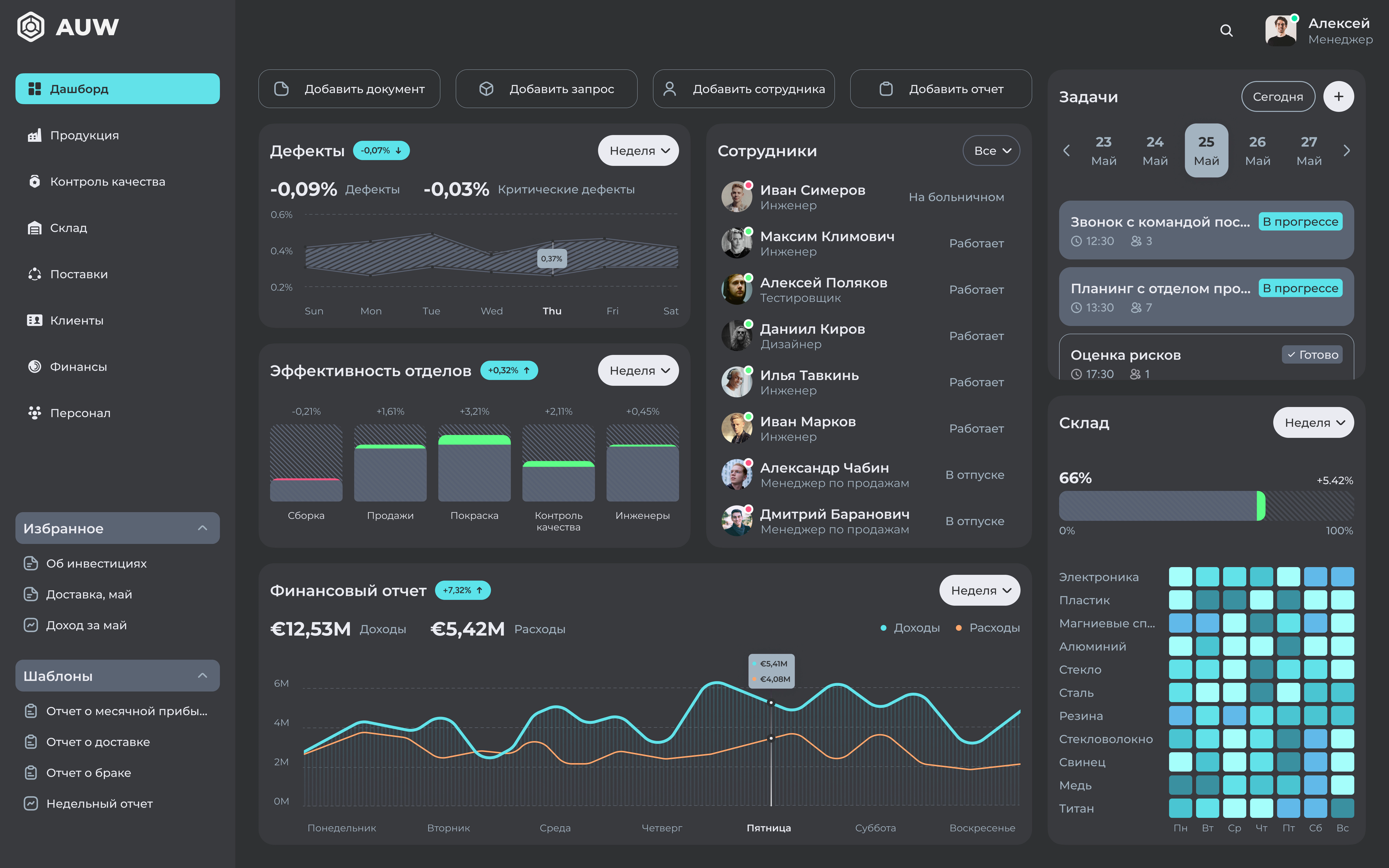This screenshot has width=1389, height=868.
Task: Select 26 Май date tab
Action: (1257, 151)
